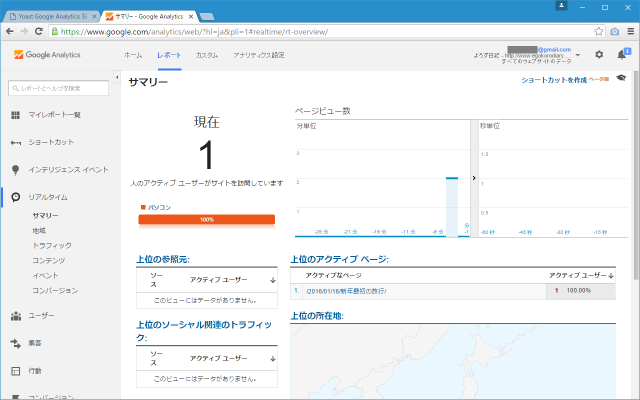
Task: Click ショートカットを作成 link
Action: [x=553, y=78]
